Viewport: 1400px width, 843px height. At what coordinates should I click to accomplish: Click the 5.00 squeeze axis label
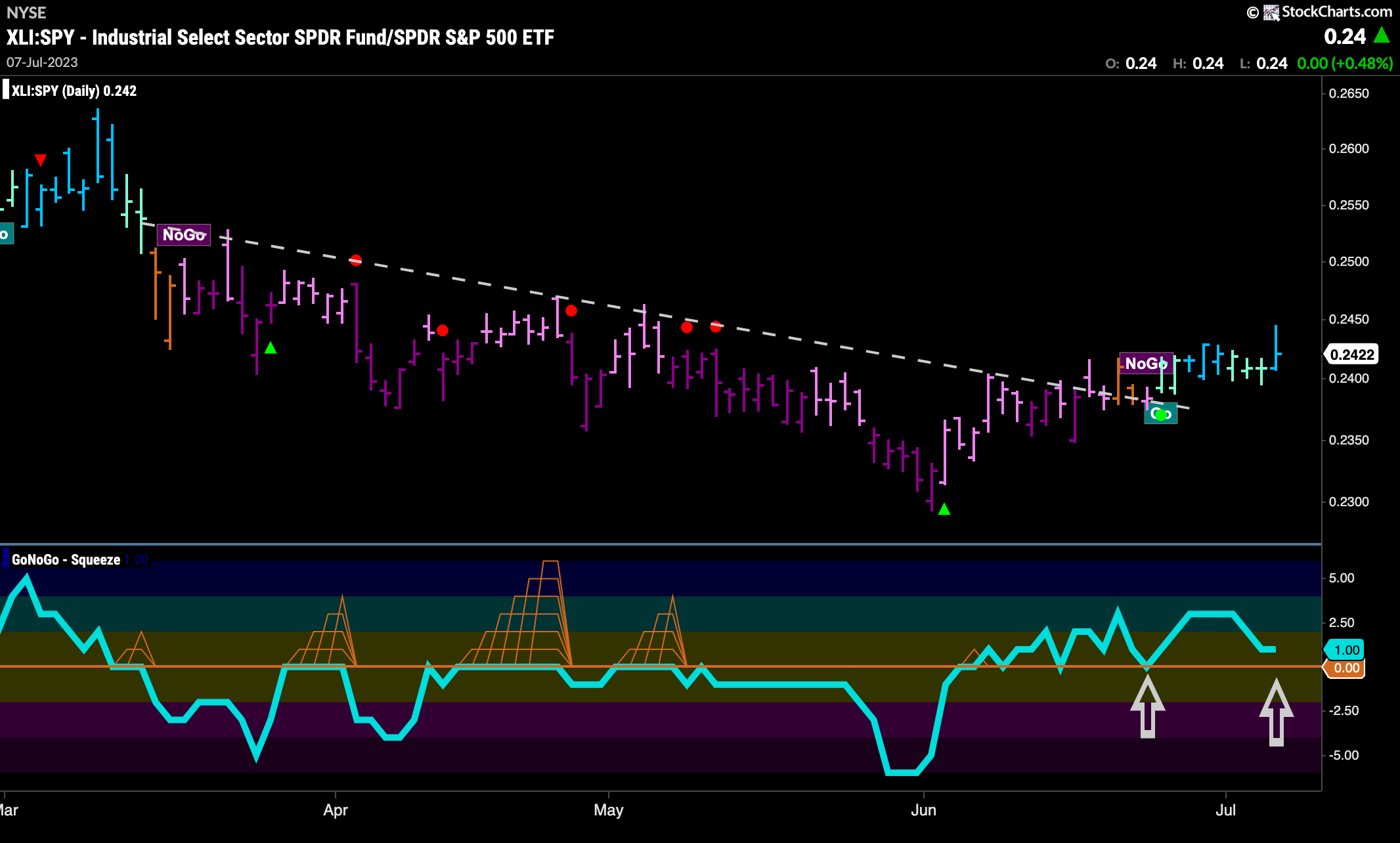1342,578
